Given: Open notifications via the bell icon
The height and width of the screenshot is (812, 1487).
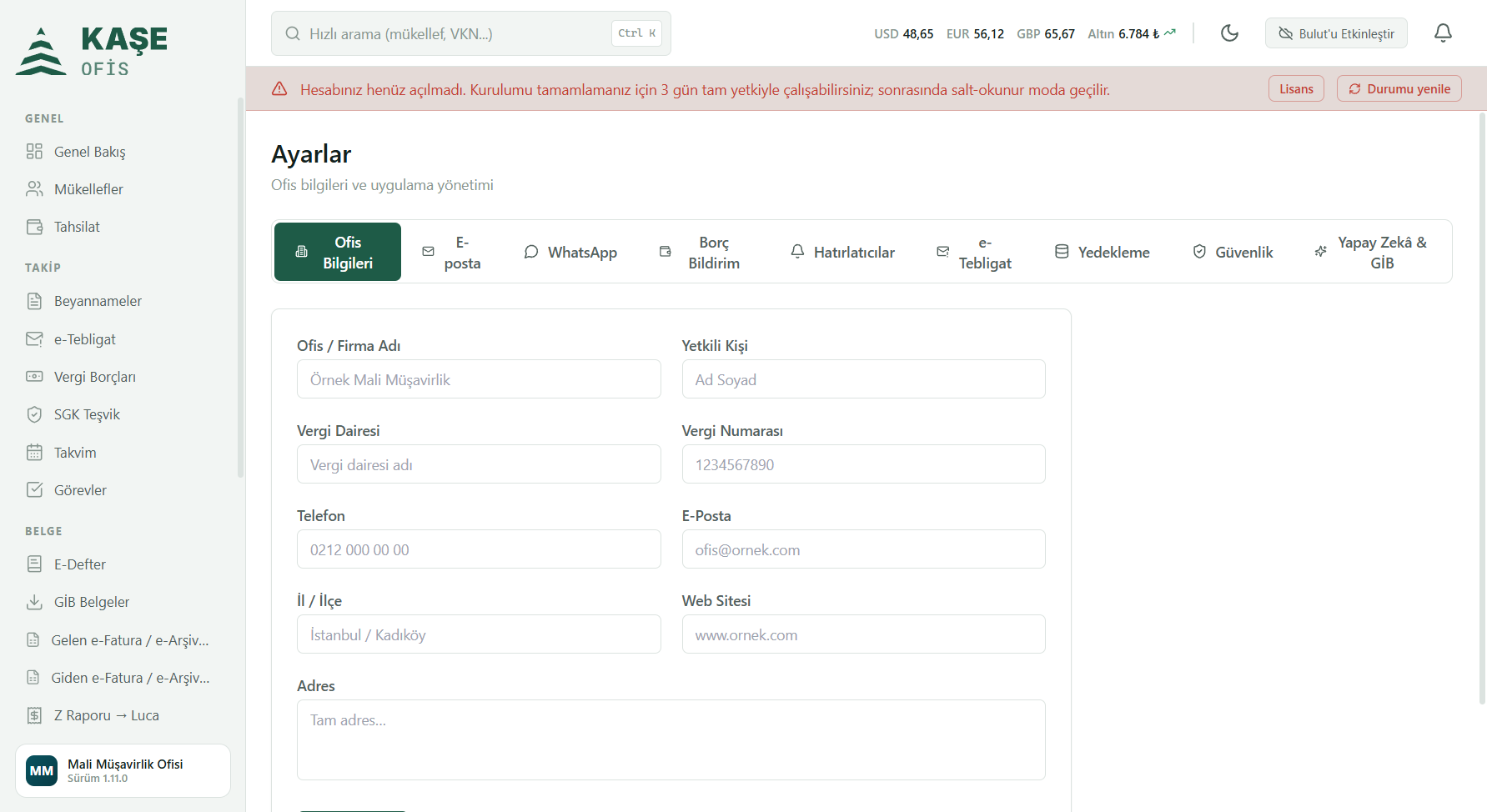Looking at the screenshot, I should [1443, 33].
